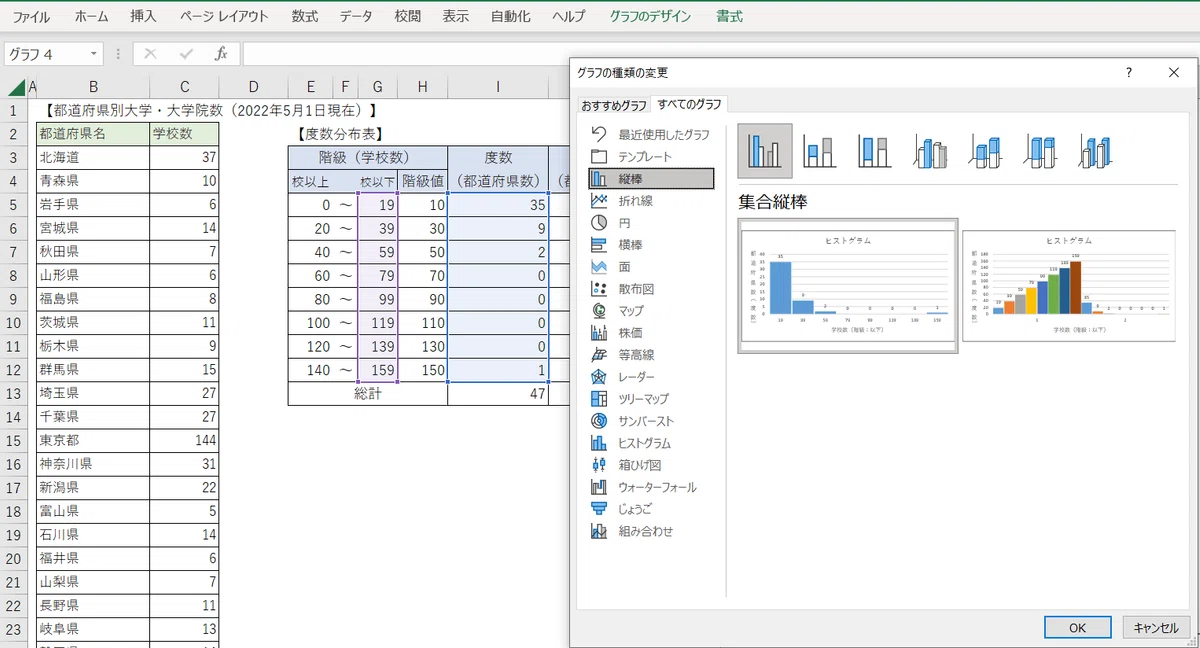Choose 縦棒 column chart category

(x=651, y=178)
